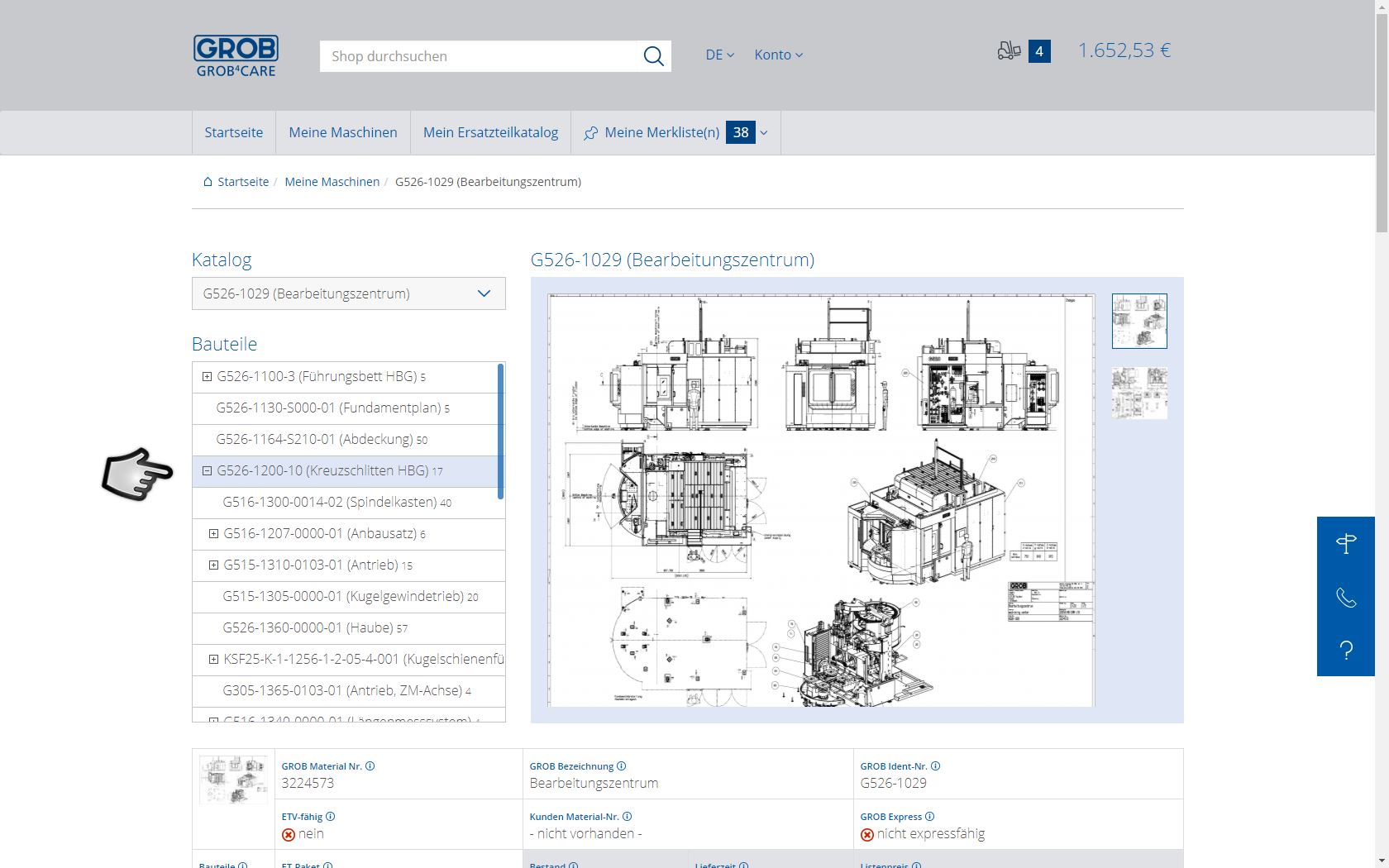Image resolution: width=1389 pixels, height=868 pixels.
Task: Select the second drawing thumbnail
Action: click(1139, 393)
